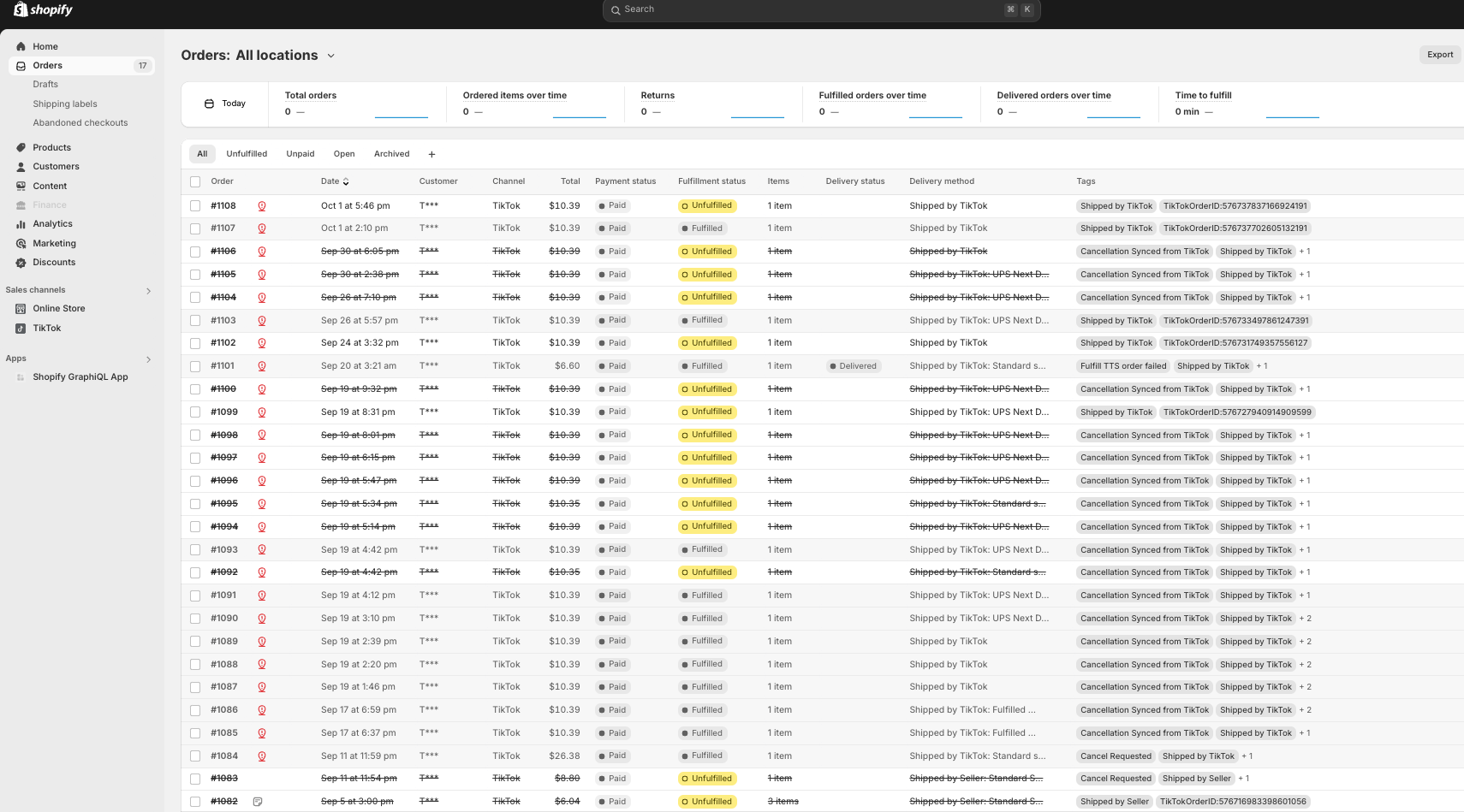Click into the Search field

pyautogui.click(x=821, y=9)
